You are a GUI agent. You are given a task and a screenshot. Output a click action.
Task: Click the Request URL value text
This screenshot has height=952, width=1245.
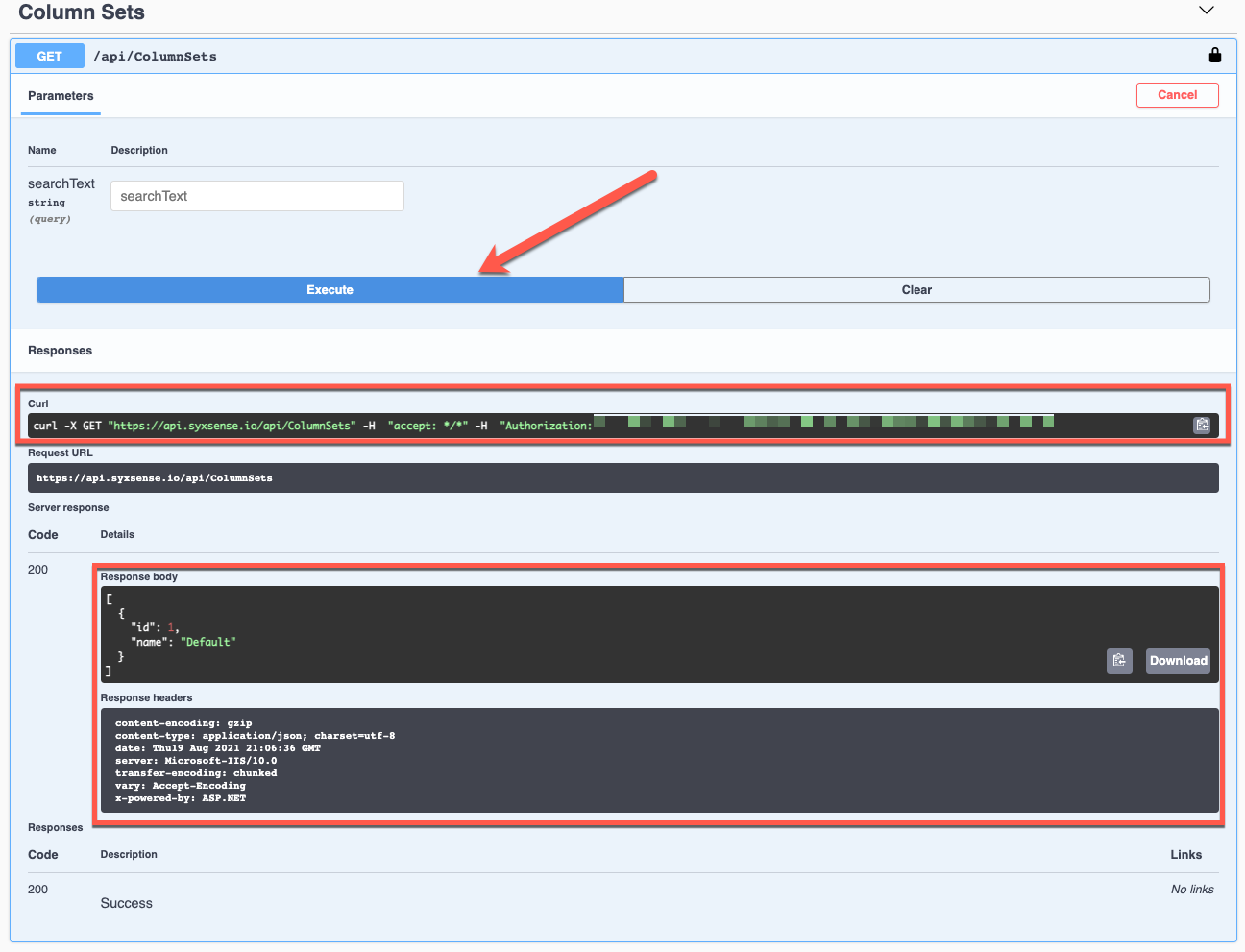[155, 478]
